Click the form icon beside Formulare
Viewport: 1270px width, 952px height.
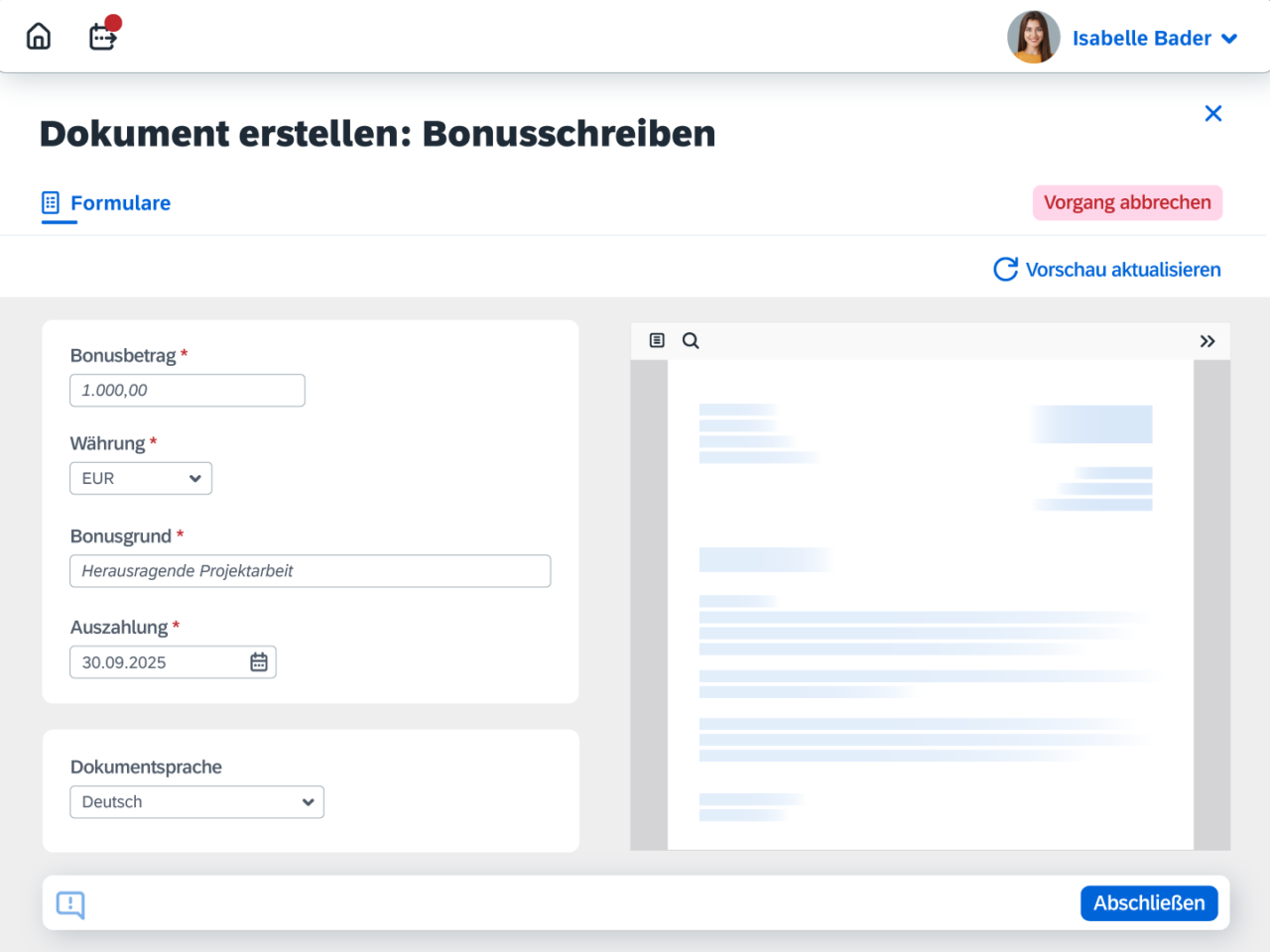51,202
